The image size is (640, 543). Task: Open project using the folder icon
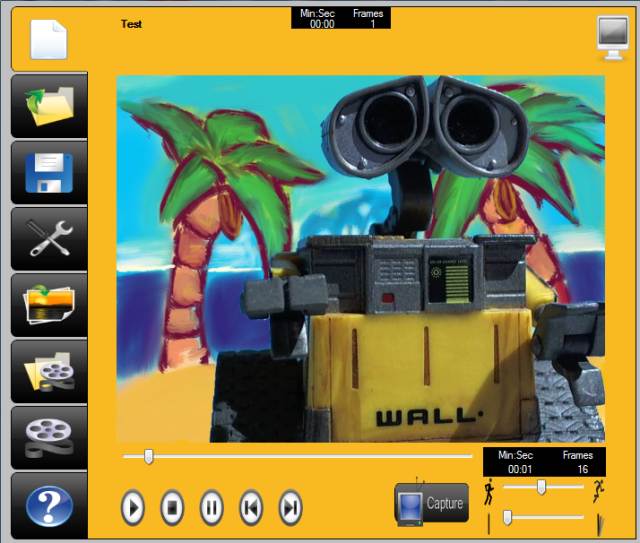pyautogui.click(x=49, y=106)
